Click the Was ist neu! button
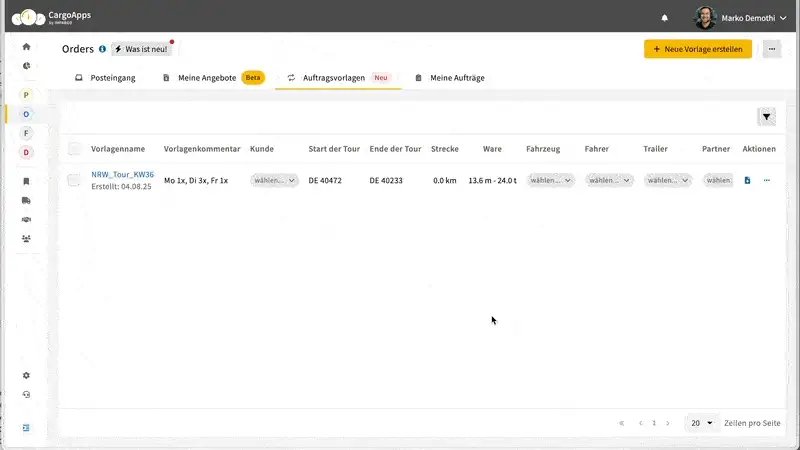800x450 pixels. pyautogui.click(x=141, y=49)
